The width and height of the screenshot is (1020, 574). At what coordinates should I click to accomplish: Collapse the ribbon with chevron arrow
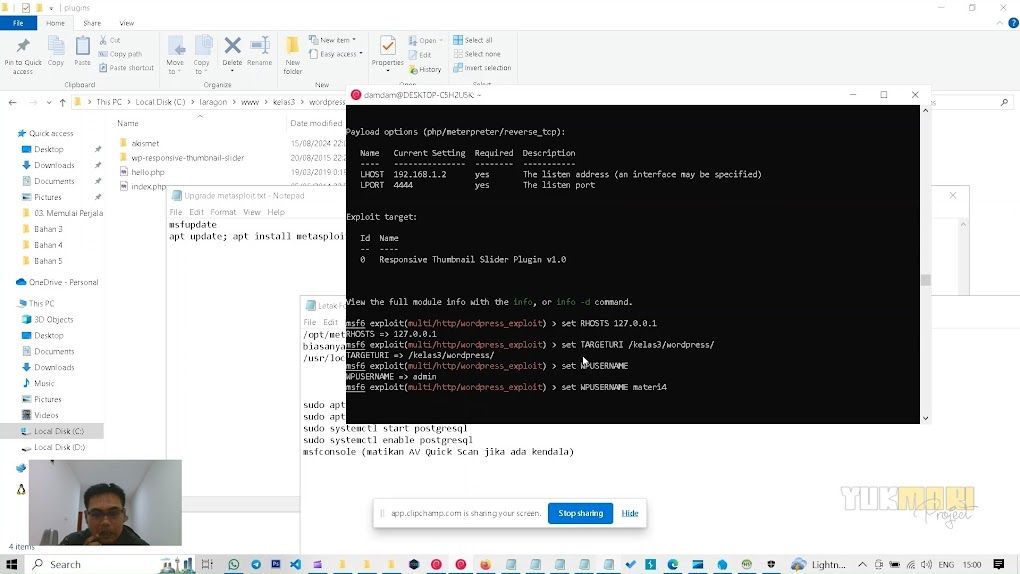pyautogui.click(x=1000, y=23)
